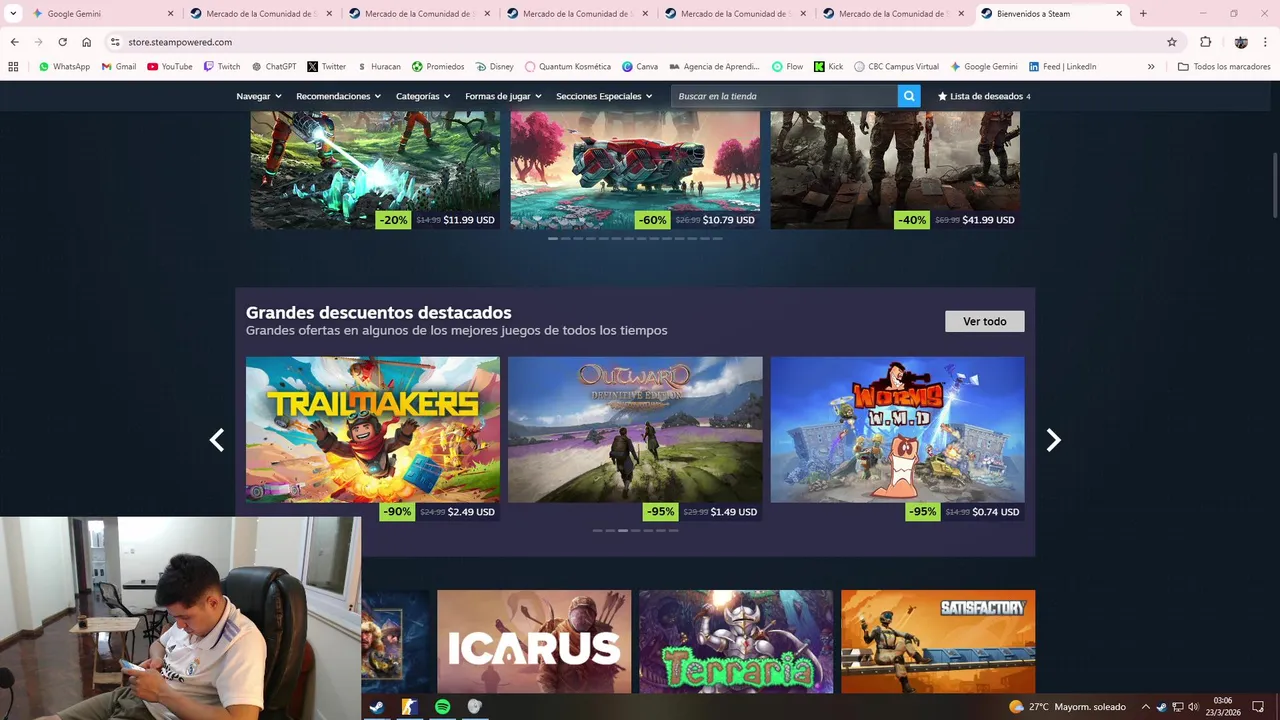Show more bookmarks with the chevron
Viewport: 1280px width, 720px height.
pyautogui.click(x=1151, y=67)
